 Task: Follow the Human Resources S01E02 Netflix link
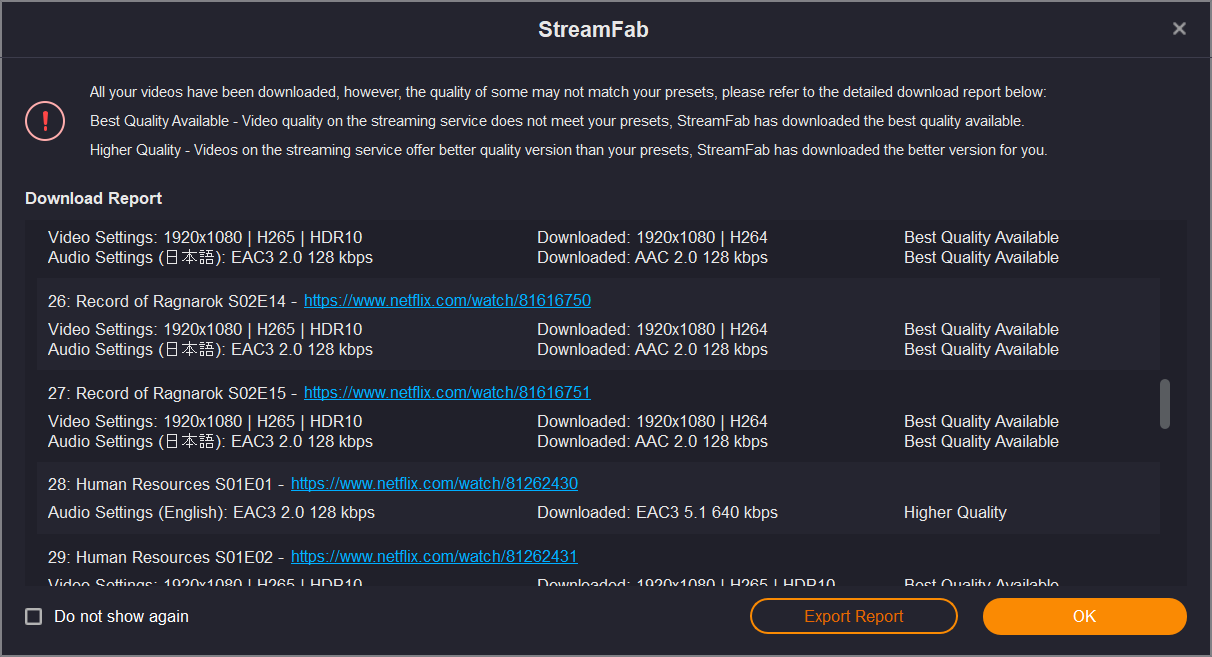(x=434, y=556)
